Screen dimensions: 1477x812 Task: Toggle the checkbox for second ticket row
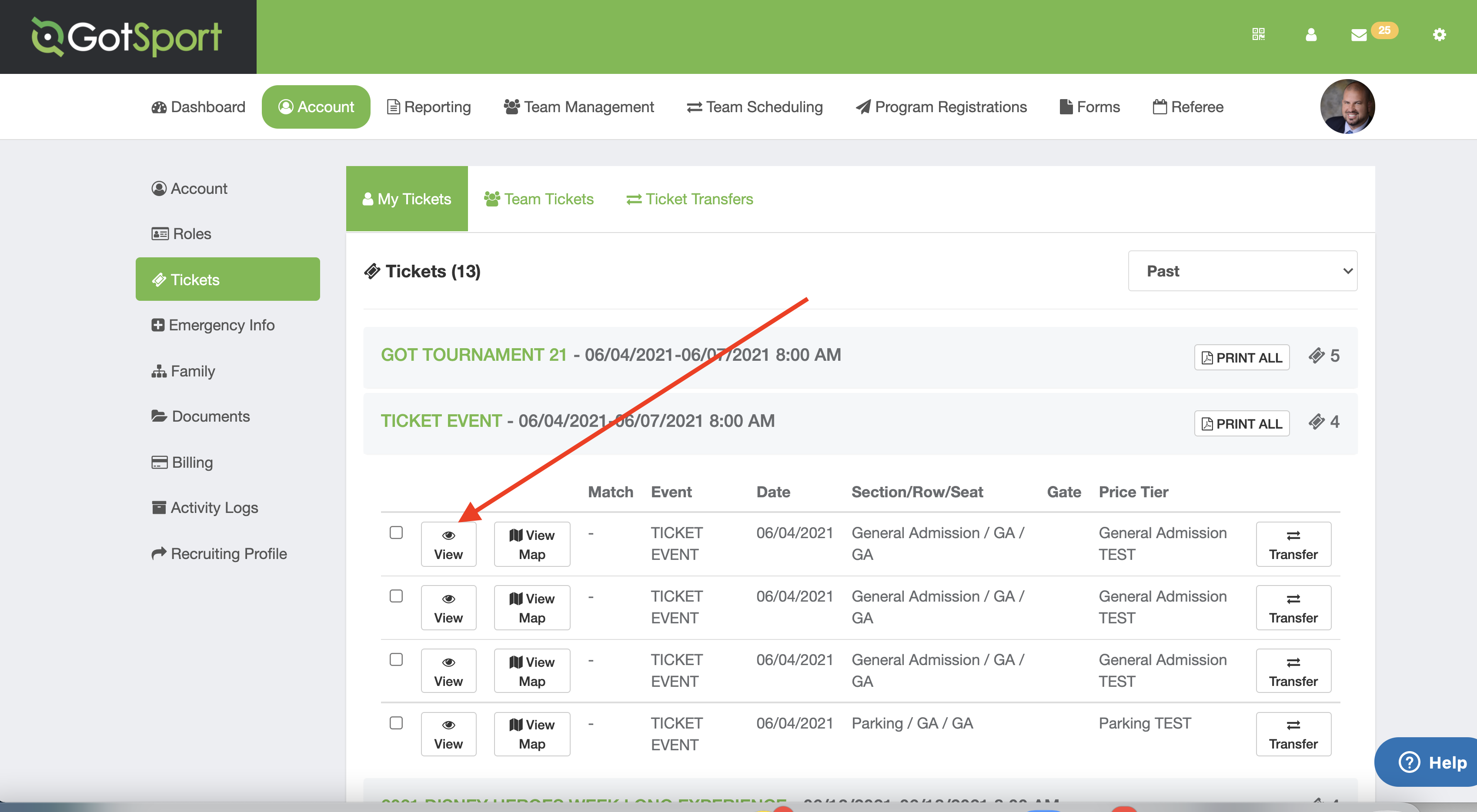(x=396, y=595)
